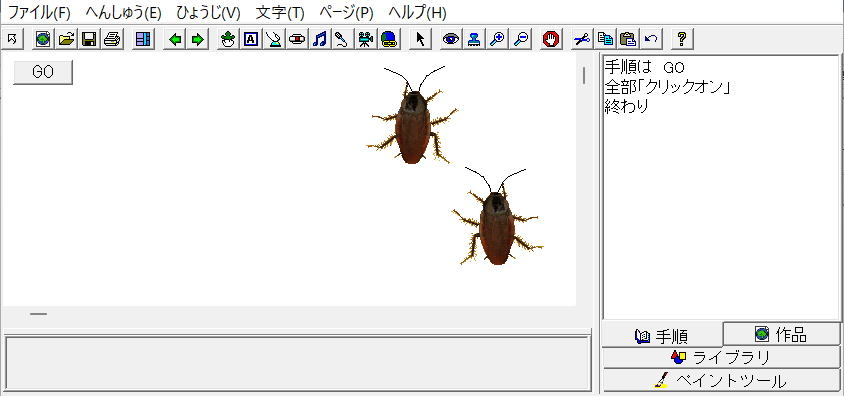This screenshot has height=396, width=844.
Task: Switch to the 作品 tab
Action: click(782, 334)
